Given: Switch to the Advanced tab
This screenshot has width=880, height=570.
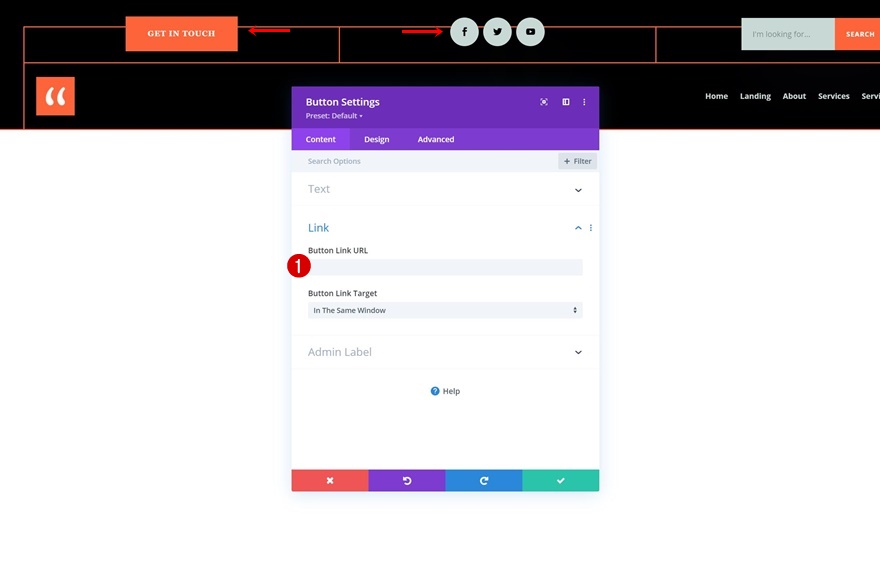Looking at the screenshot, I should tap(436, 139).
